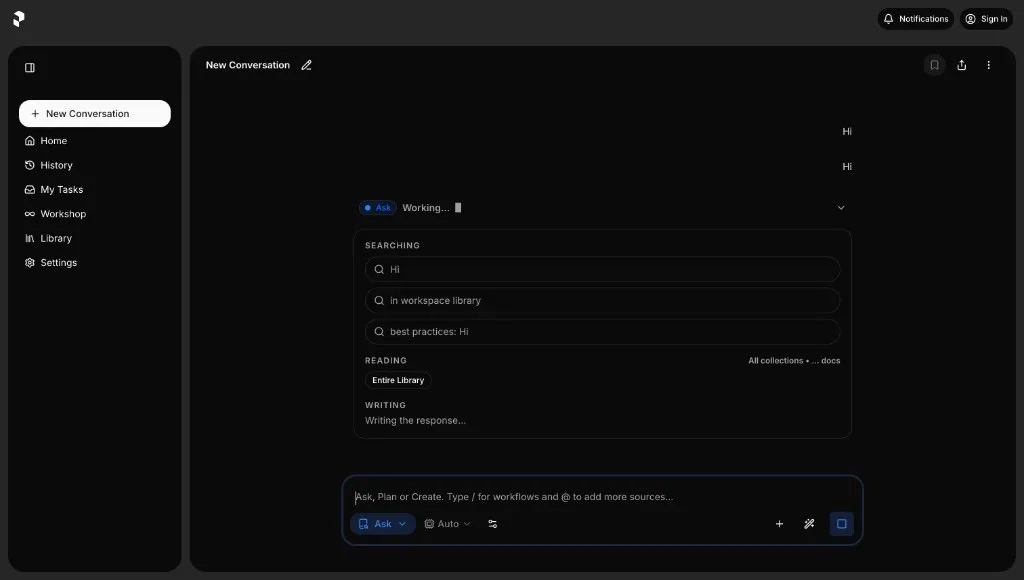Select the 'best practices: Hi' search row
This screenshot has width=1024, height=580.
coord(602,332)
